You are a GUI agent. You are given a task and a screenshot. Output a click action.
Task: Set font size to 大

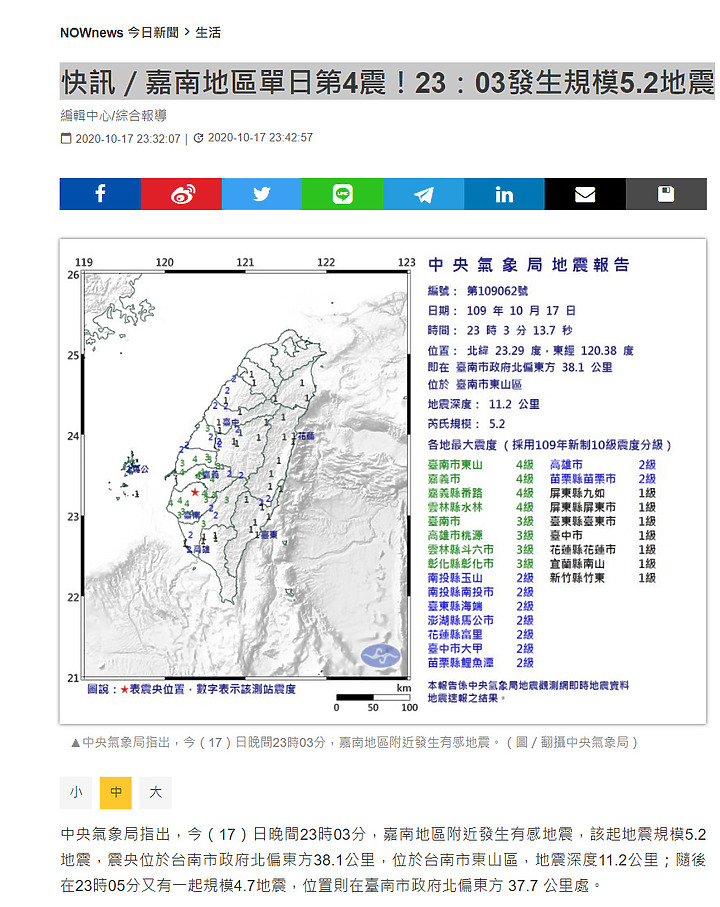pyautogui.click(x=156, y=792)
